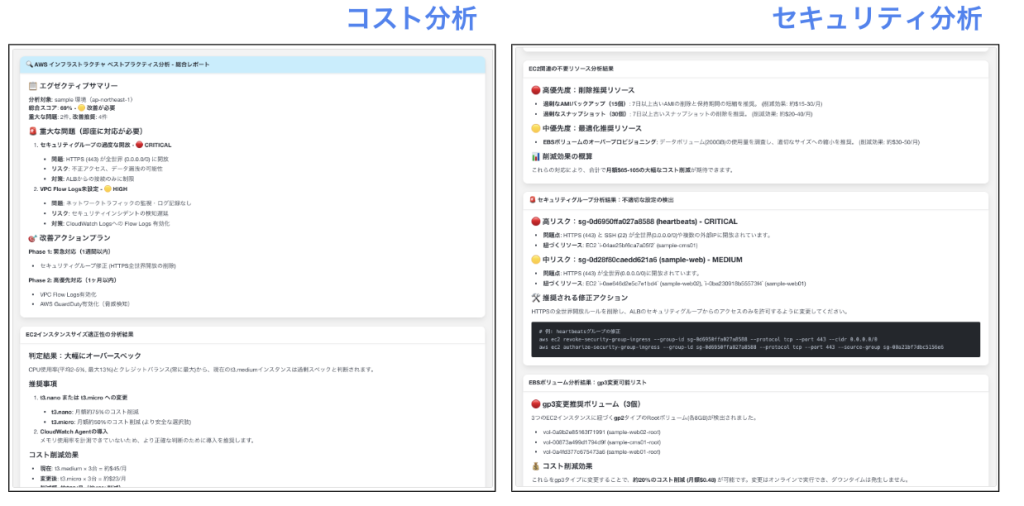
Task: Click the AWS GuardDuty有効化 bullet
Action: [84, 304]
